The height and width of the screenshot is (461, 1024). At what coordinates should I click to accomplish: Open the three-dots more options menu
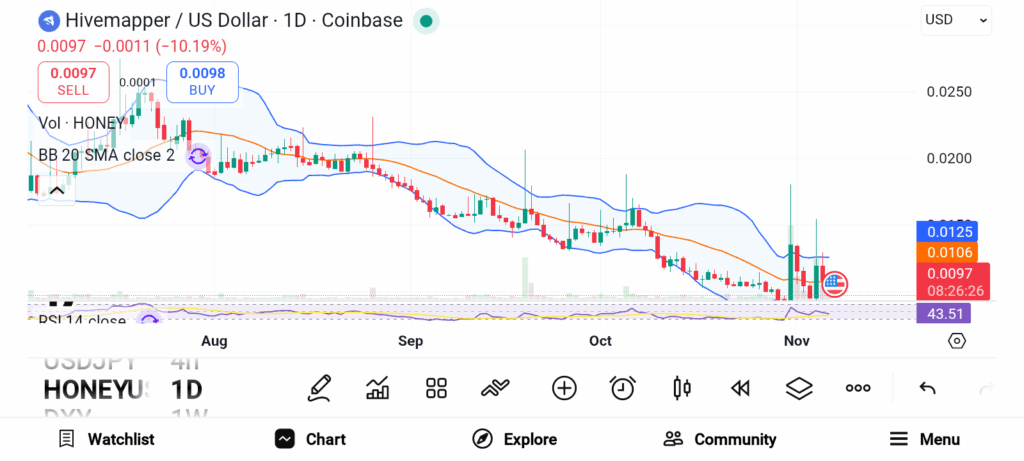pos(858,388)
